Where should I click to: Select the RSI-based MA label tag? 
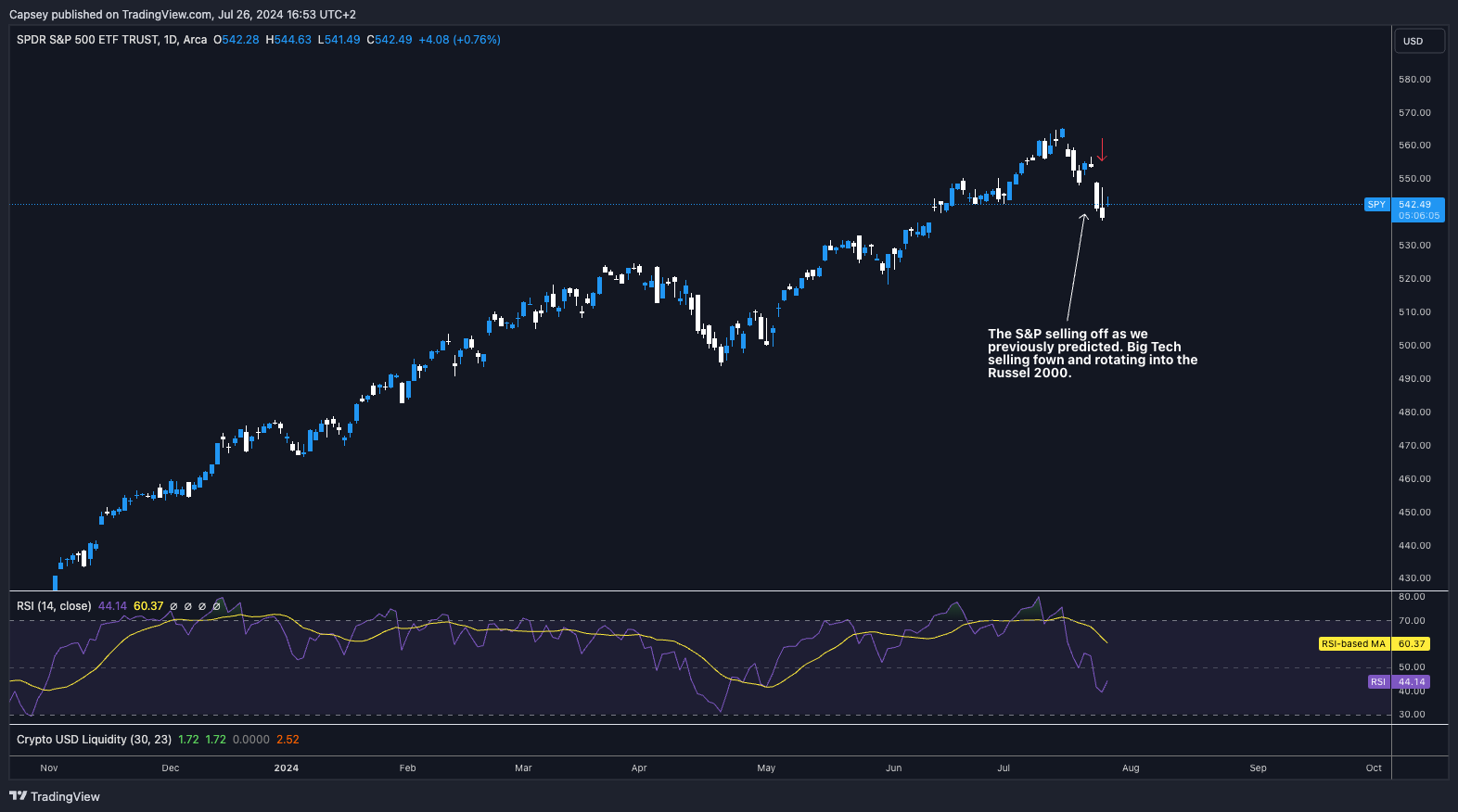1354,643
